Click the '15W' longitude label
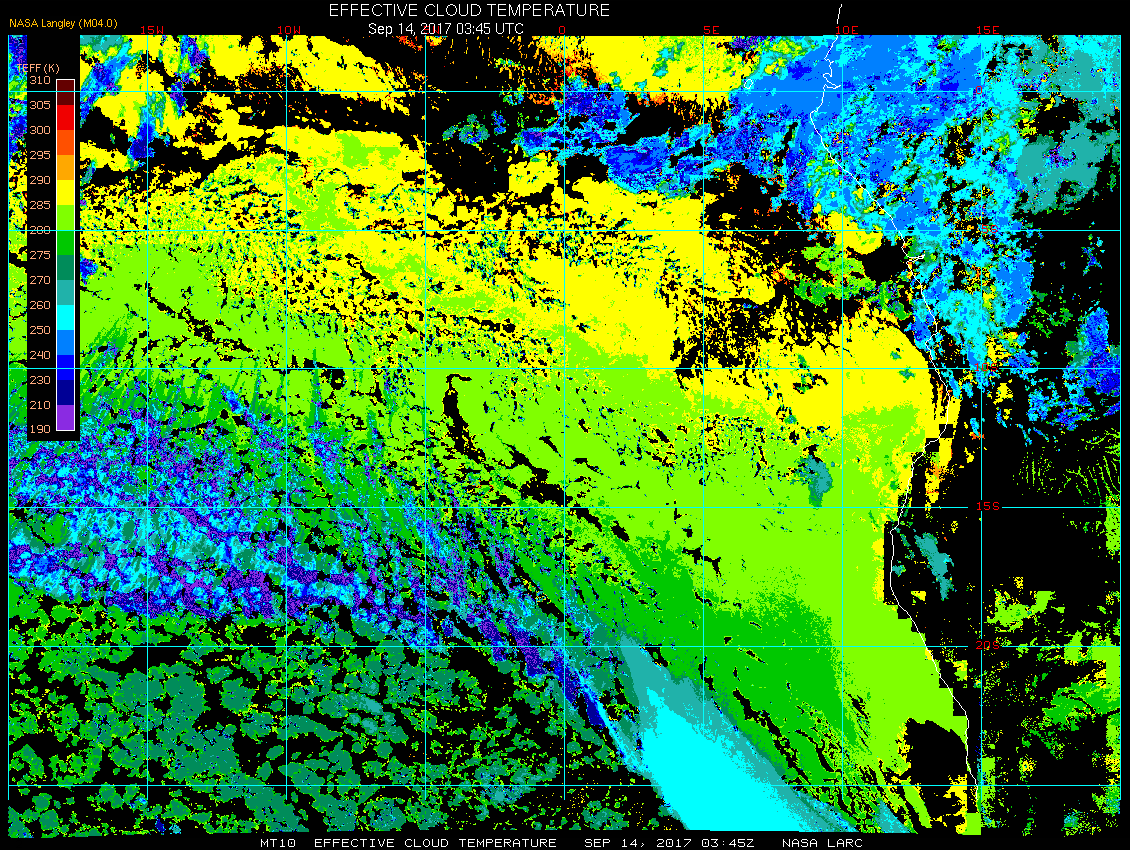Screen dimensions: 1130x850 coord(151,30)
